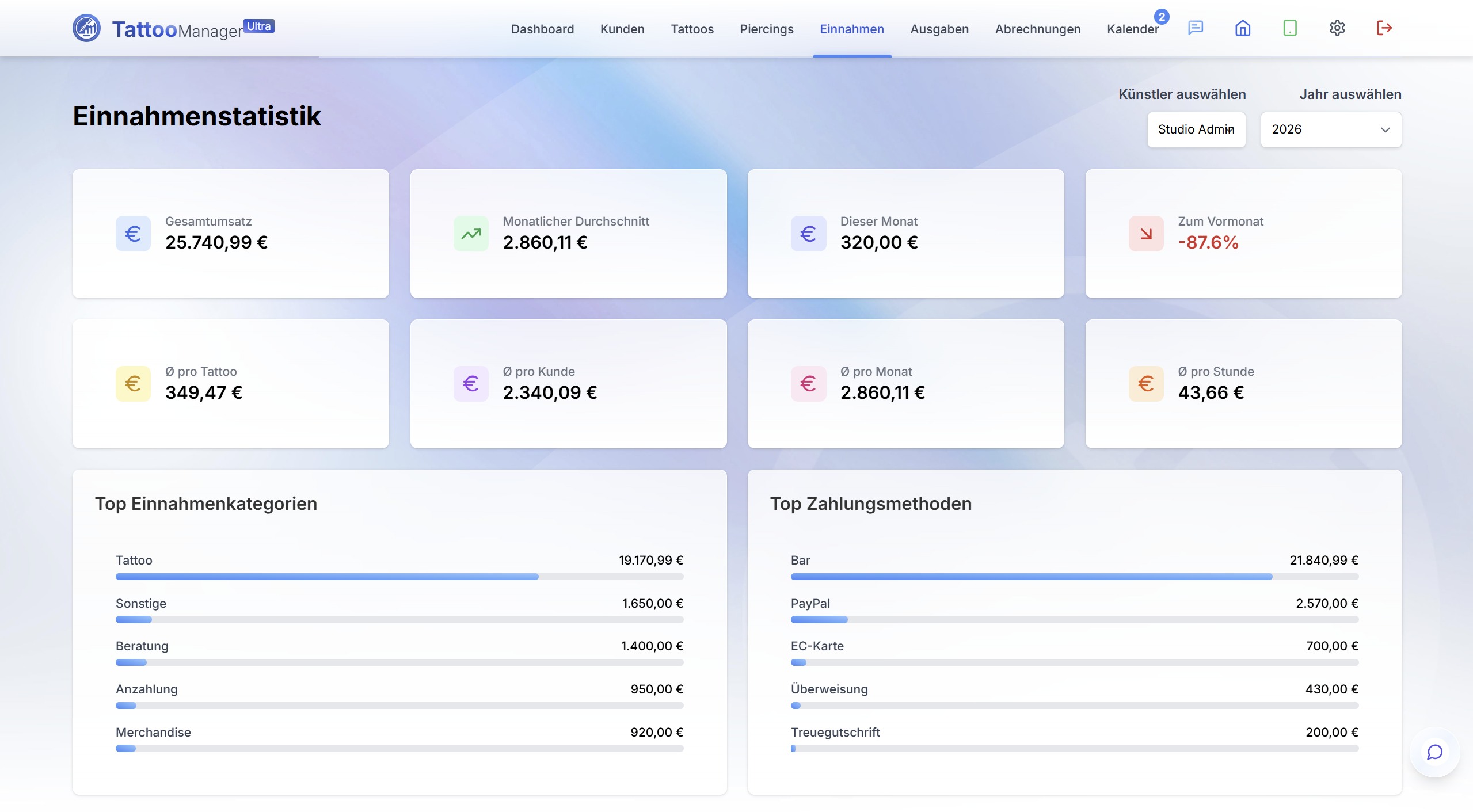Click the Künstler auswählen label
The image size is (1473, 812).
click(x=1182, y=94)
